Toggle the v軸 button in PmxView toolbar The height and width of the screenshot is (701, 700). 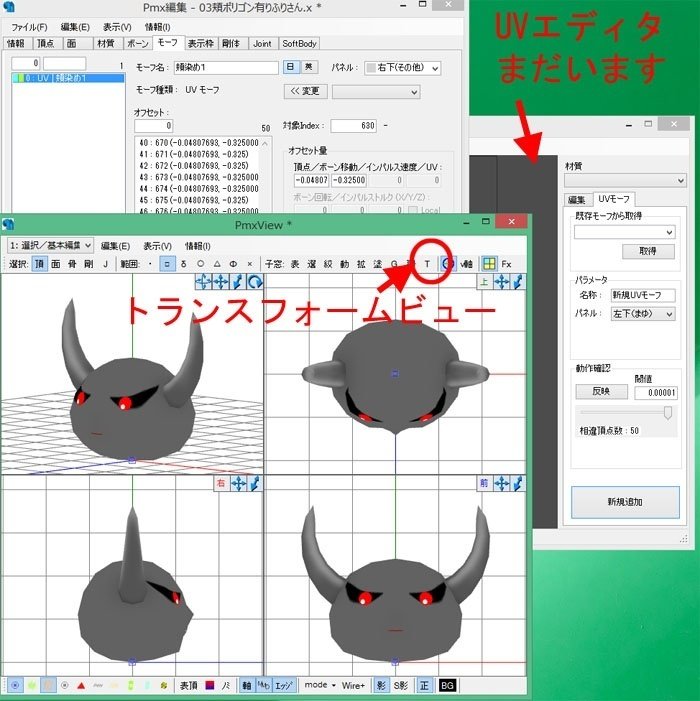[466, 264]
